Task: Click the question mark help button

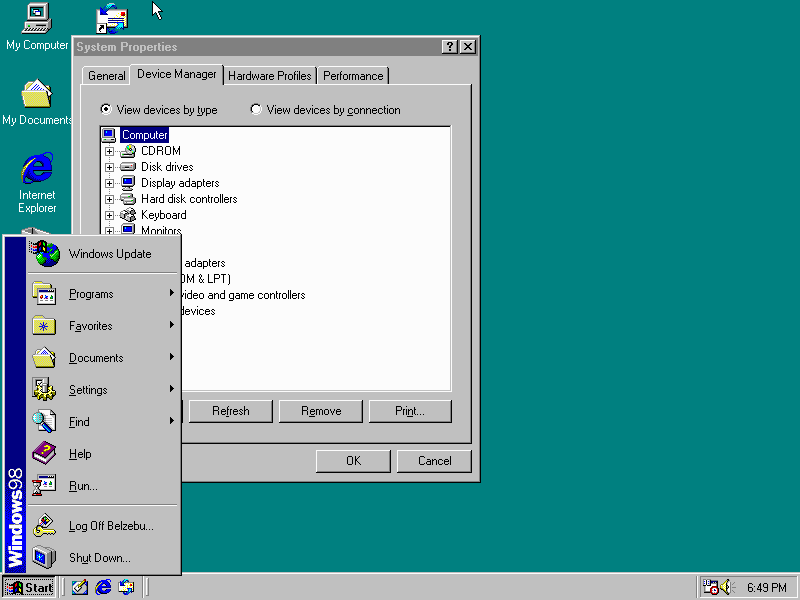Action: 449,47
